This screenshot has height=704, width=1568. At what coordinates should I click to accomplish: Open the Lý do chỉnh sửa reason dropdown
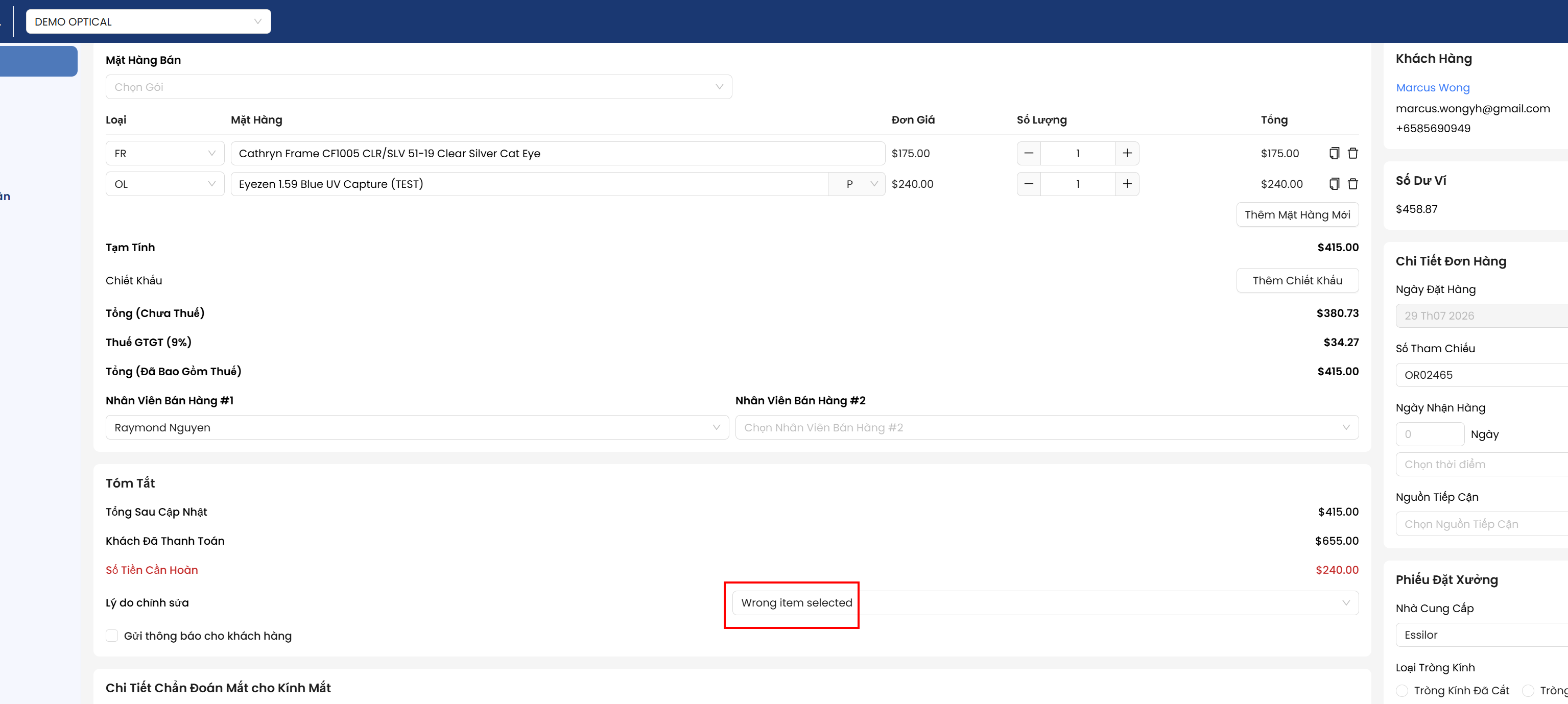[1045, 602]
